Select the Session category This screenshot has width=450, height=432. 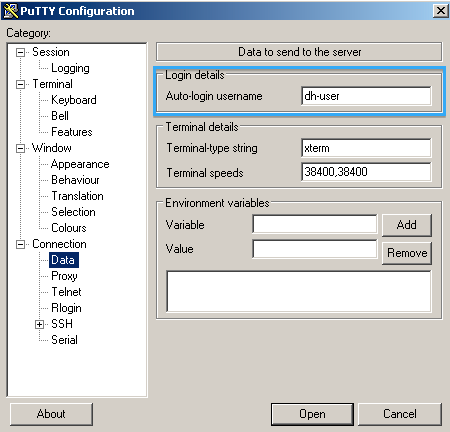tap(51, 52)
